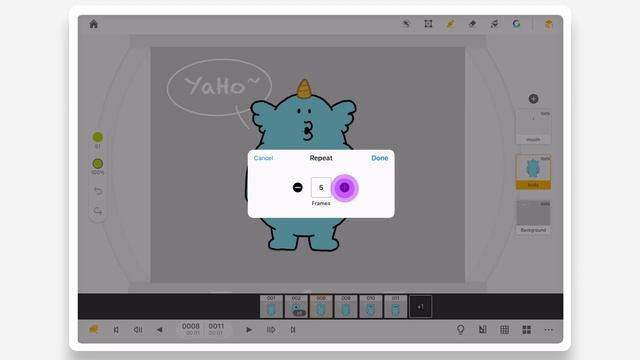Screen dimensions: 640x360
Task: Increase repeat frames with plus button
Action: 344,187
